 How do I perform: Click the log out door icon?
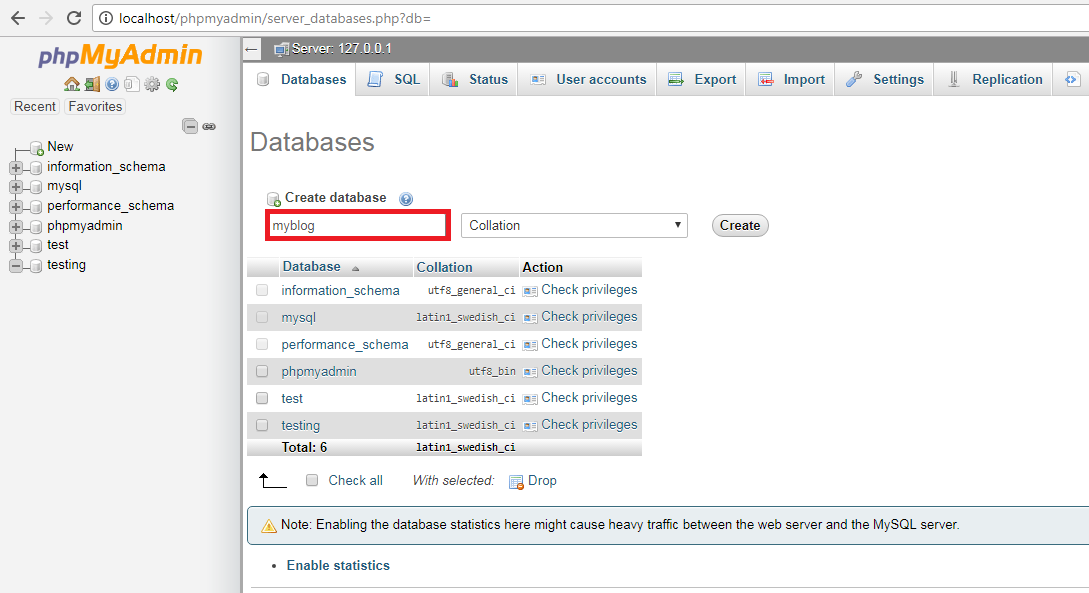92,85
